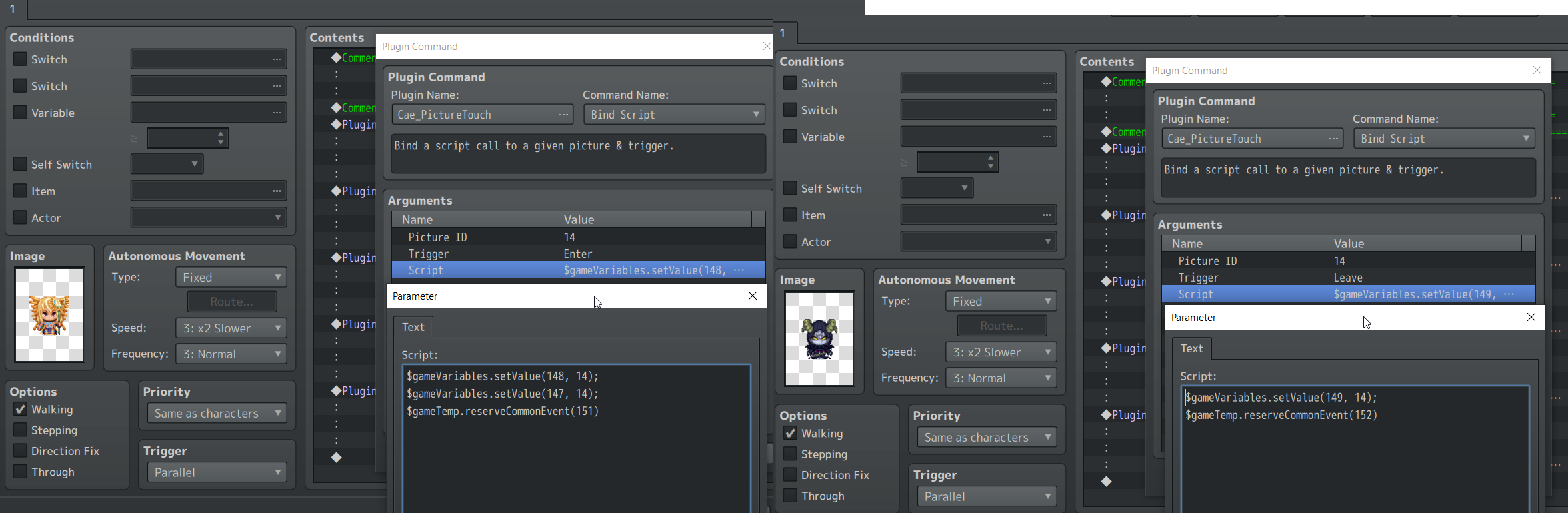Viewport: 1568px width, 513px height.
Task: Click Variable condition ellipsis in right editor
Action: (1047, 137)
